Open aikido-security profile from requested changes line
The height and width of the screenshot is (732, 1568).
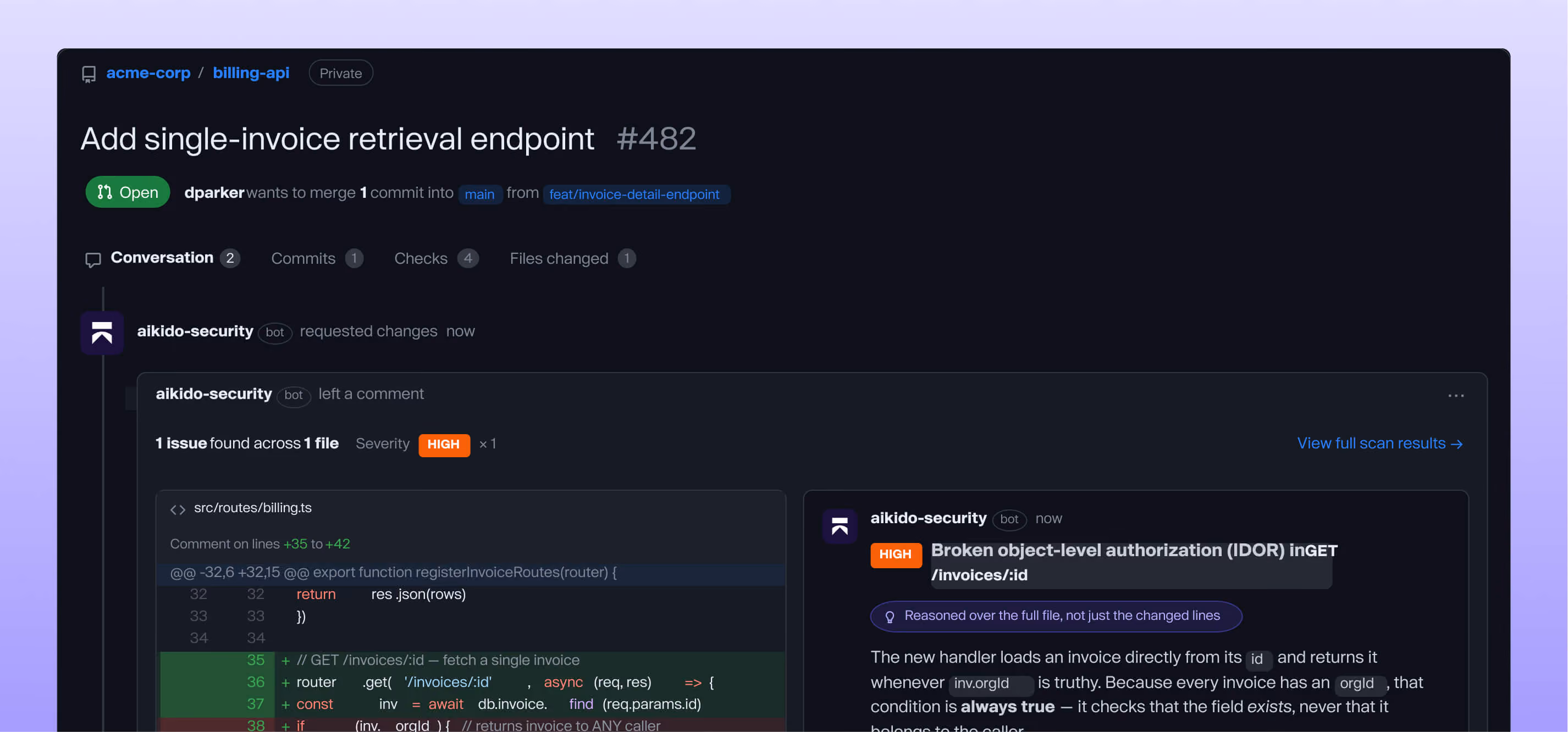tap(195, 331)
